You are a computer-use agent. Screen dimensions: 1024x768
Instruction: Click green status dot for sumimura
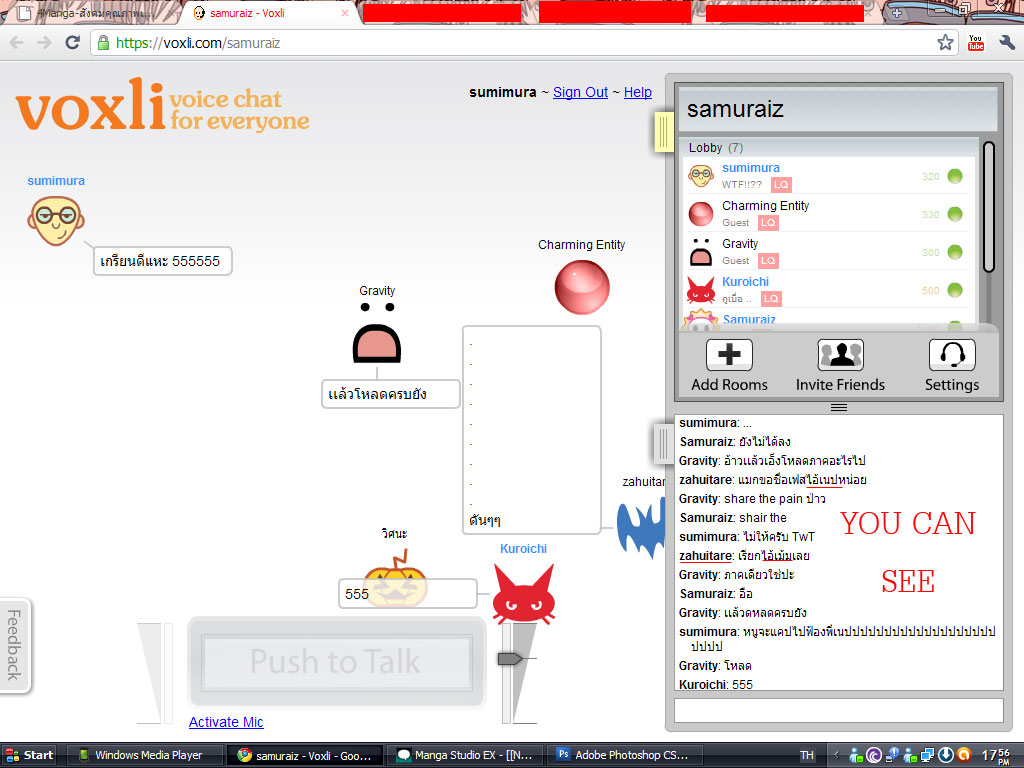(955, 176)
